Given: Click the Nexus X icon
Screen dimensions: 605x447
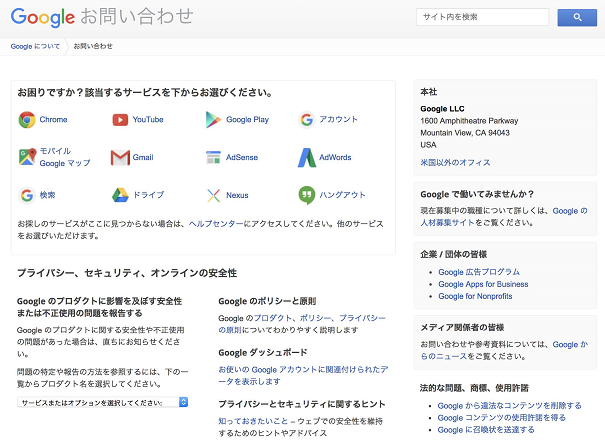Looking at the screenshot, I should [213, 196].
